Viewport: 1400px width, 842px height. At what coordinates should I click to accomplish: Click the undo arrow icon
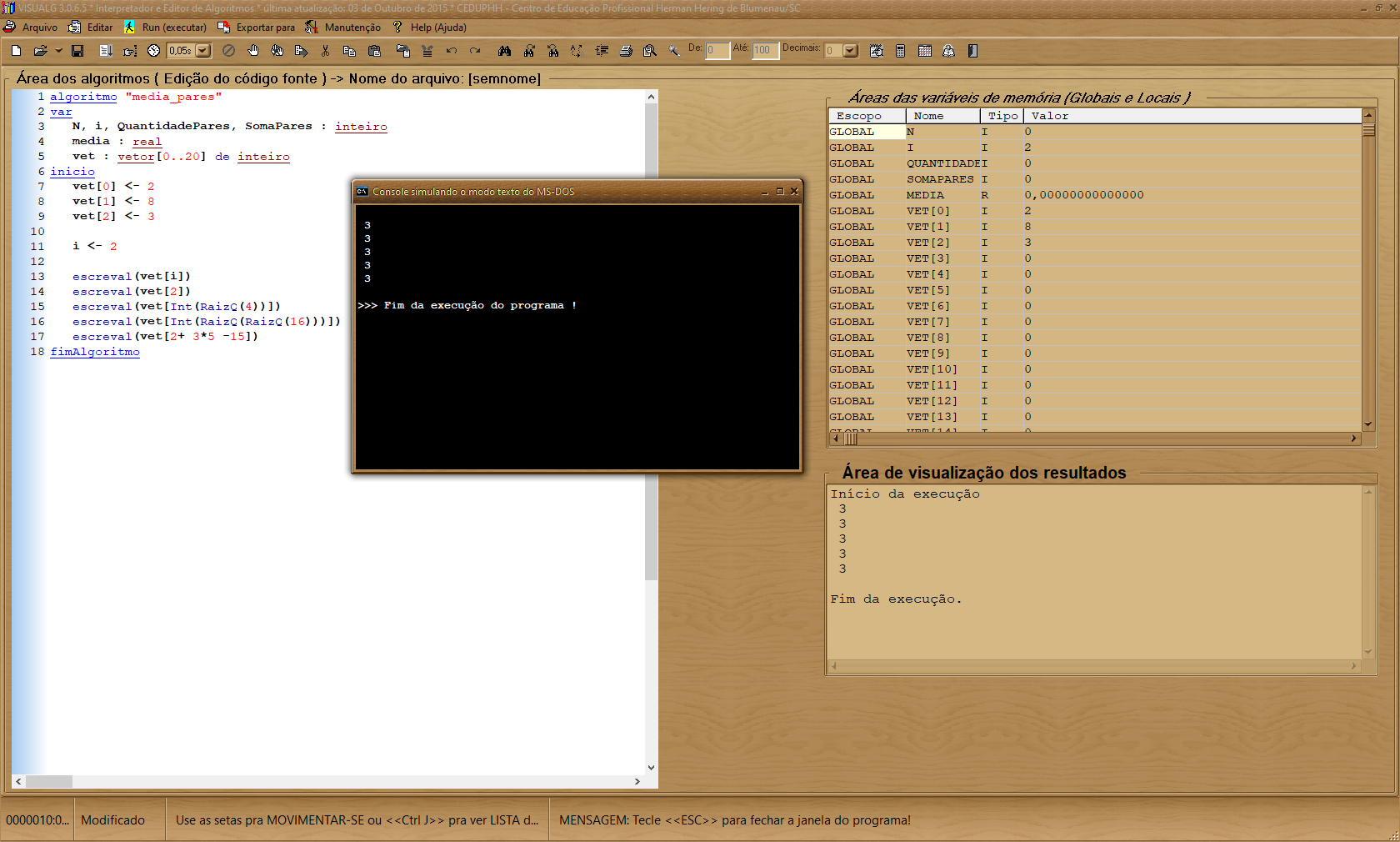click(451, 51)
